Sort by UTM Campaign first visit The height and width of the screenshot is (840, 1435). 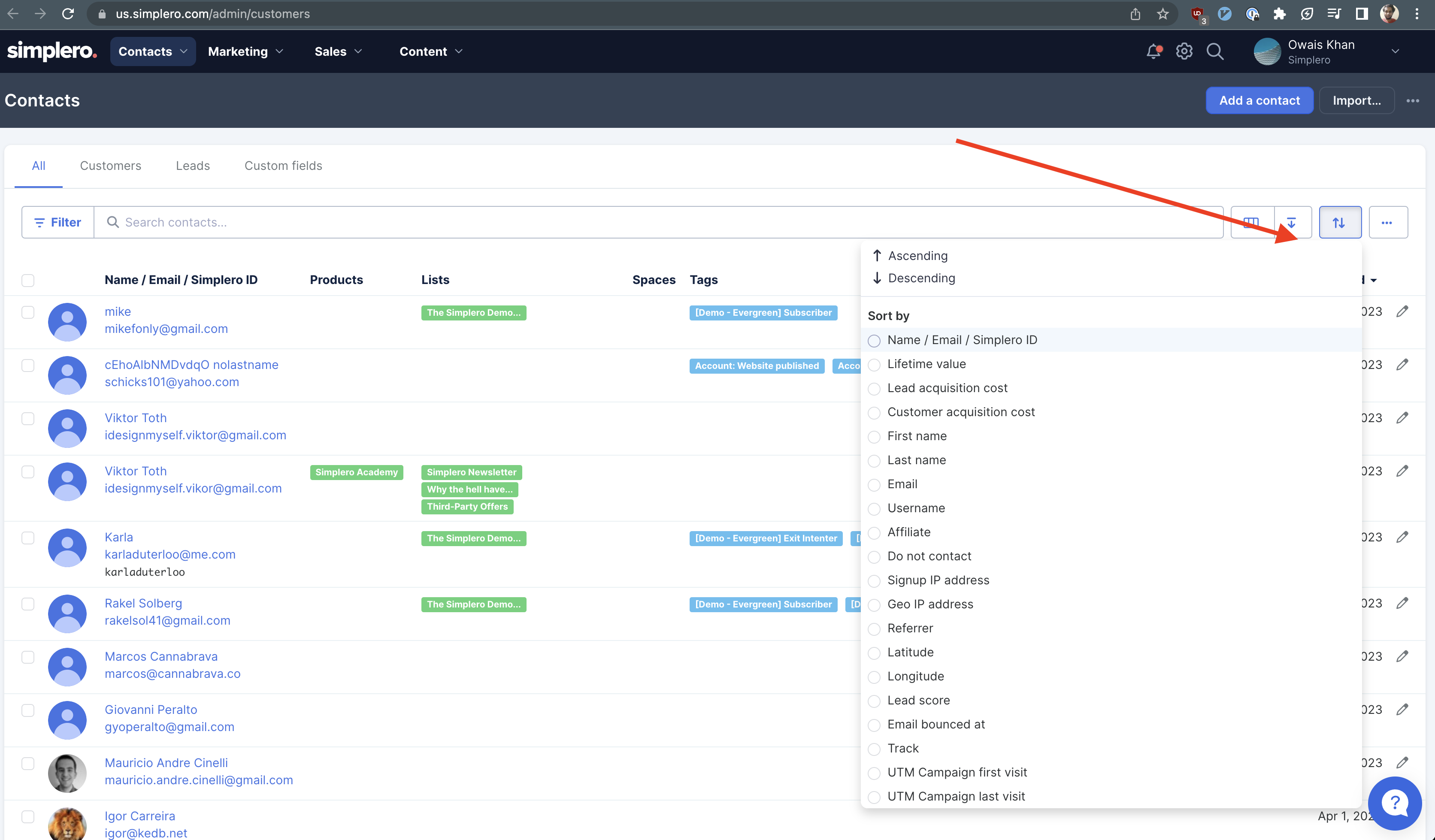[x=948, y=773]
